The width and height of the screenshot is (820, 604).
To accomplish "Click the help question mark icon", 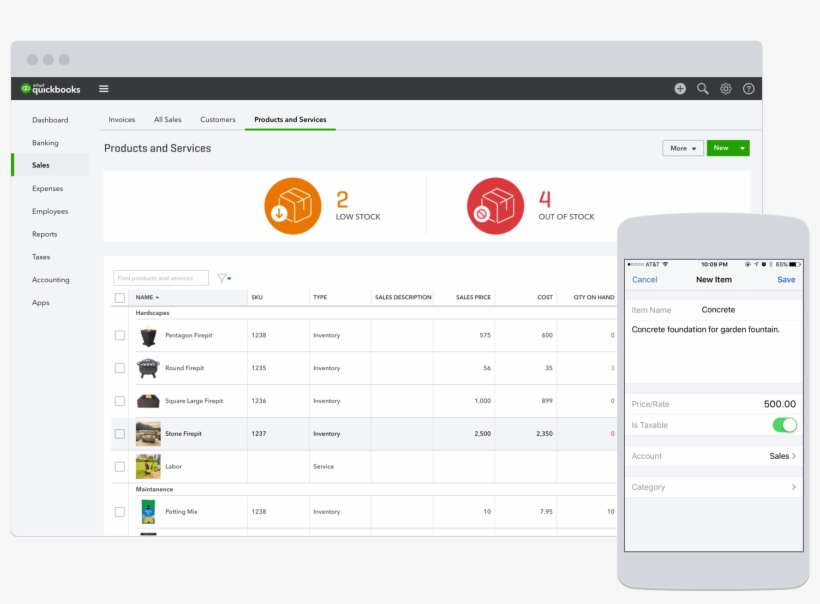I will coord(749,89).
